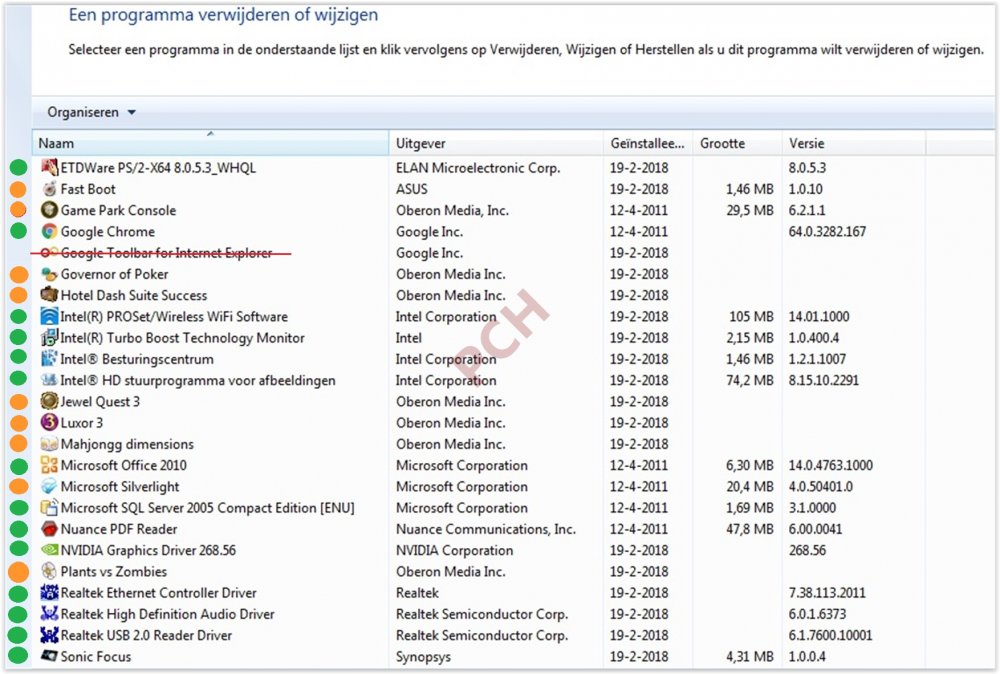Click the Fast Boot program icon

49,189
